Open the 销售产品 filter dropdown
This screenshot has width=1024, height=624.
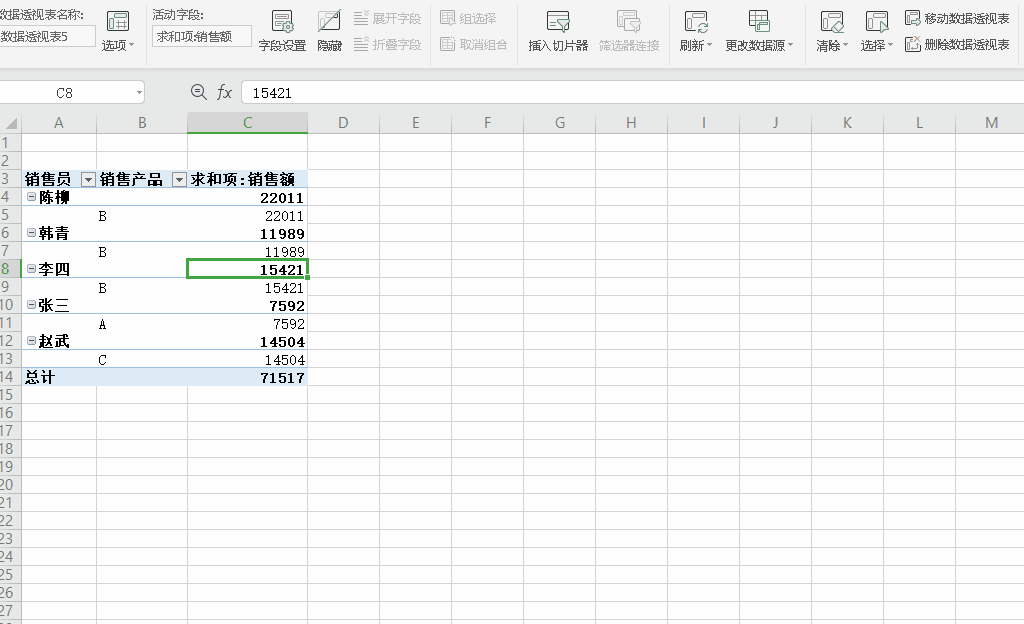pyautogui.click(x=179, y=180)
